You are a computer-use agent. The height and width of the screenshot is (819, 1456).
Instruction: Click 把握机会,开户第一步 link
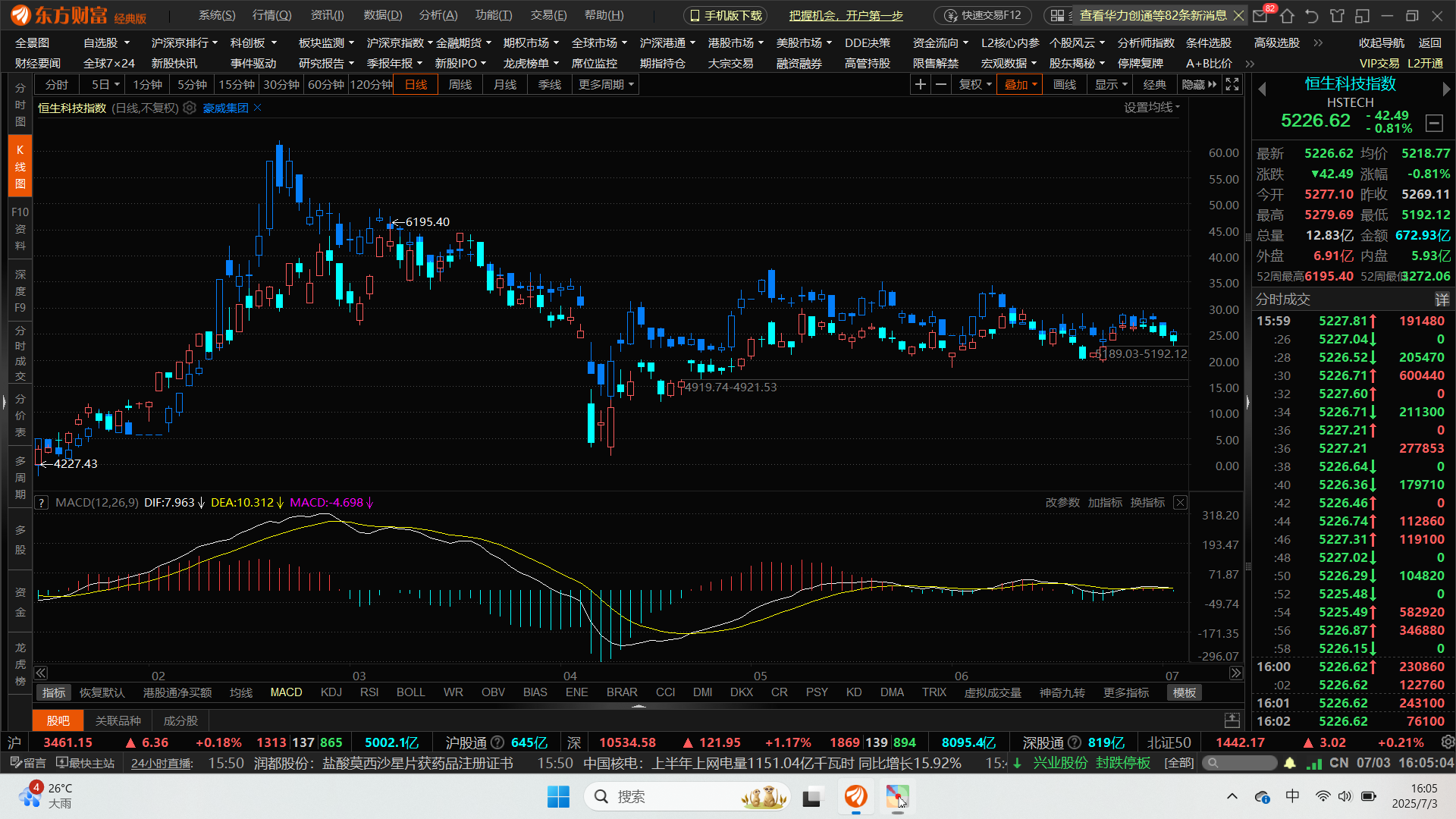coord(846,15)
